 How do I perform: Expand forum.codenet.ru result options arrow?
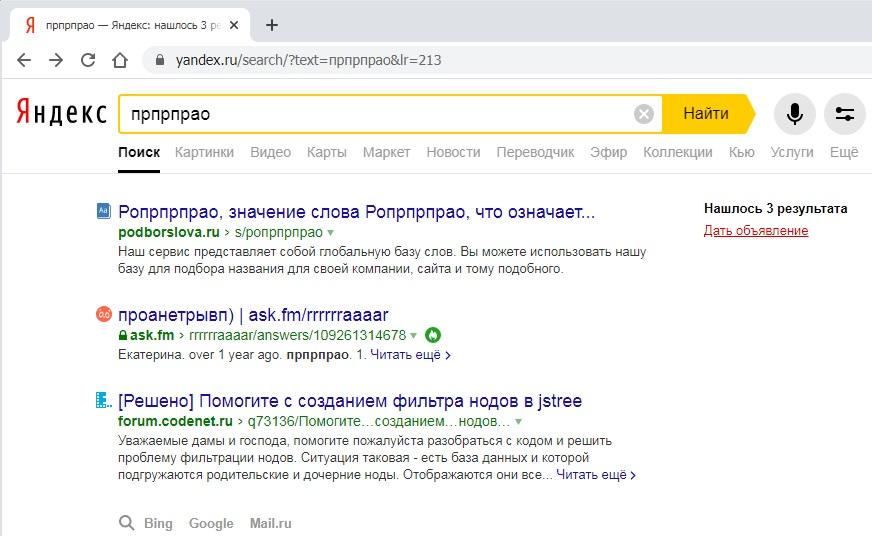coord(518,421)
